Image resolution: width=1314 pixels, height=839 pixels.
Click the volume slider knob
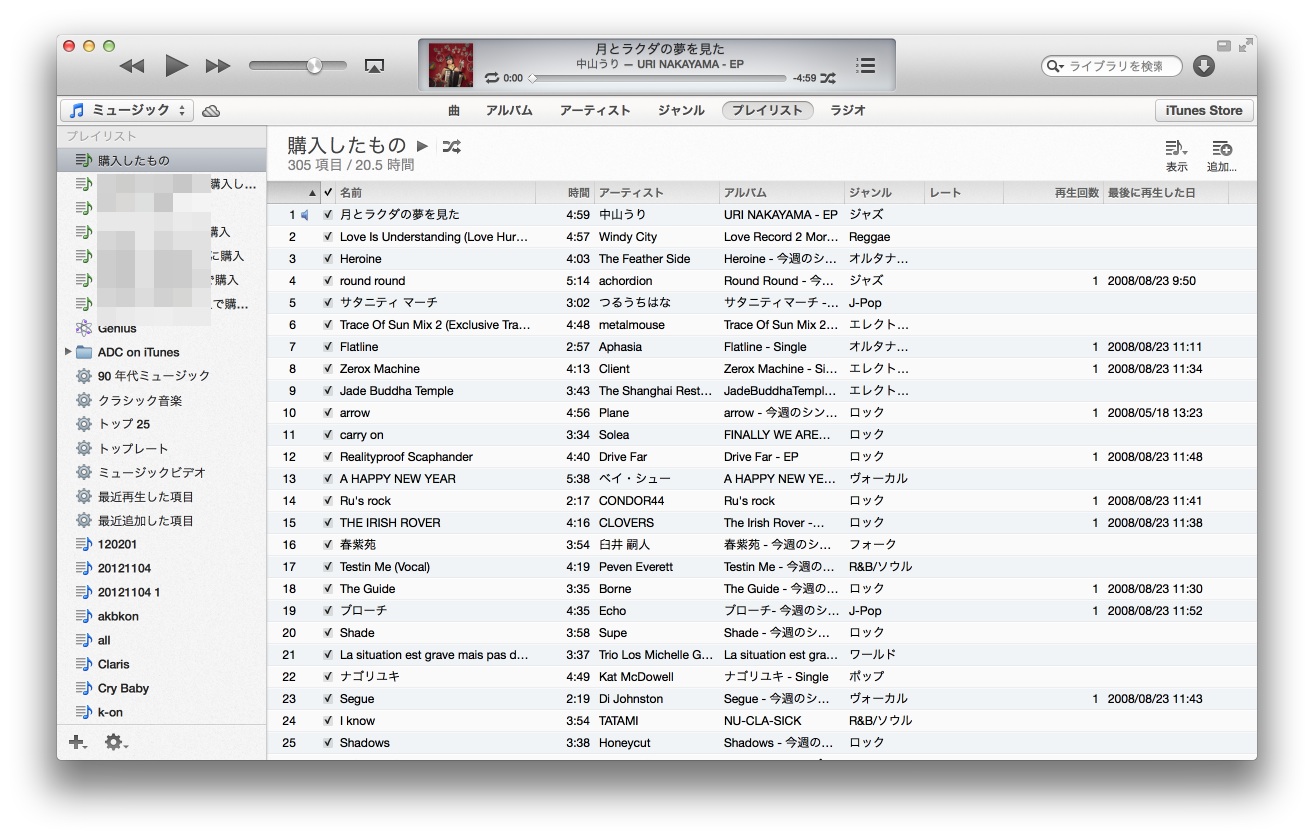[x=314, y=66]
